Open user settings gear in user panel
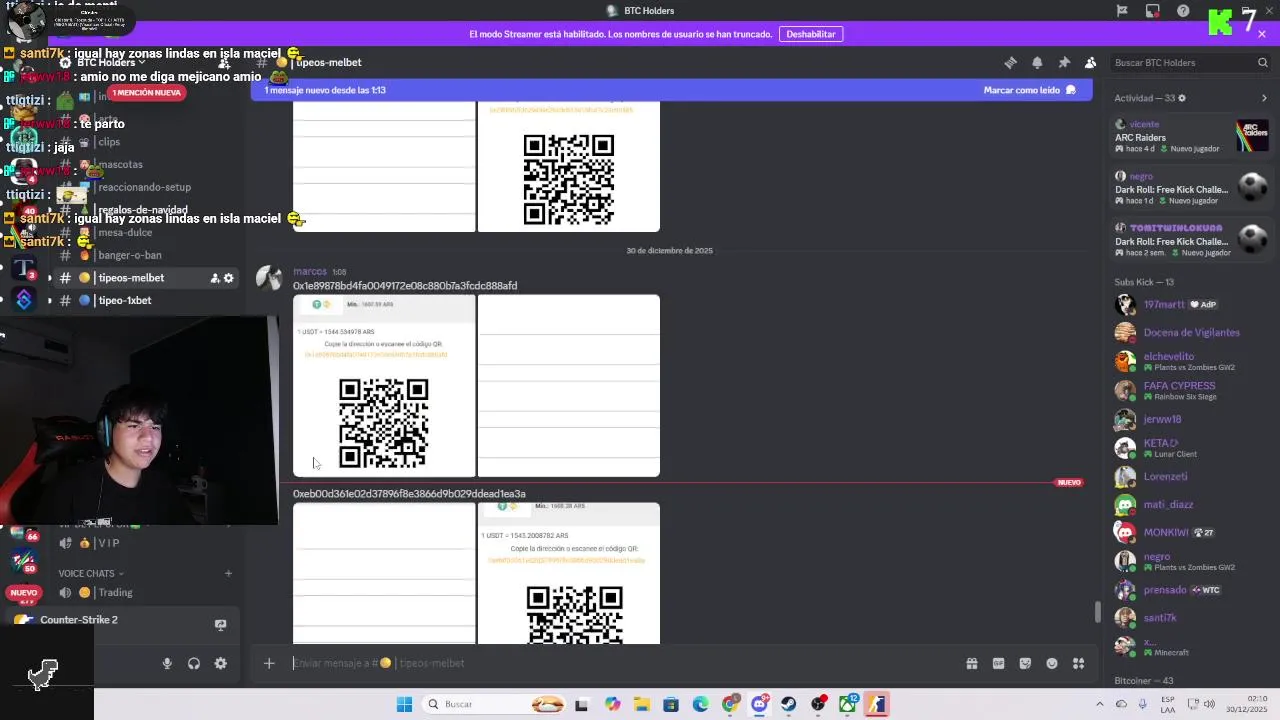This screenshot has height=720, width=1280. pos(221,663)
